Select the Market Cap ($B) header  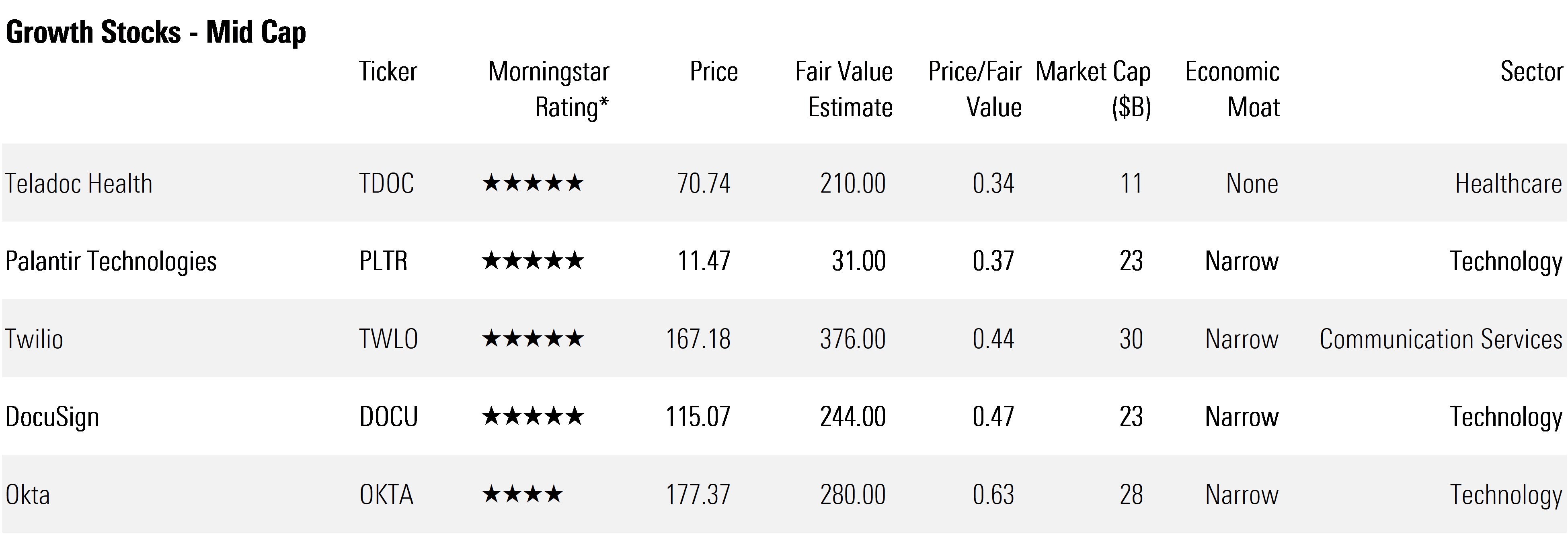coord(1093,90)
